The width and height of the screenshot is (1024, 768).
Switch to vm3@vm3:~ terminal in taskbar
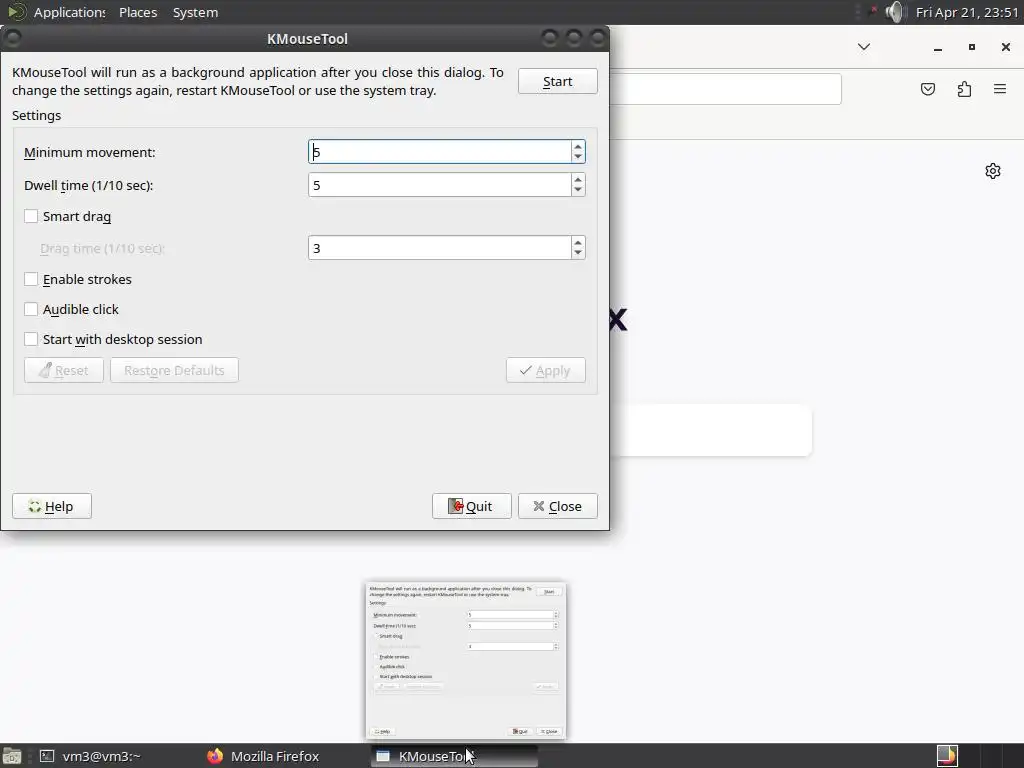coord(91,756)
